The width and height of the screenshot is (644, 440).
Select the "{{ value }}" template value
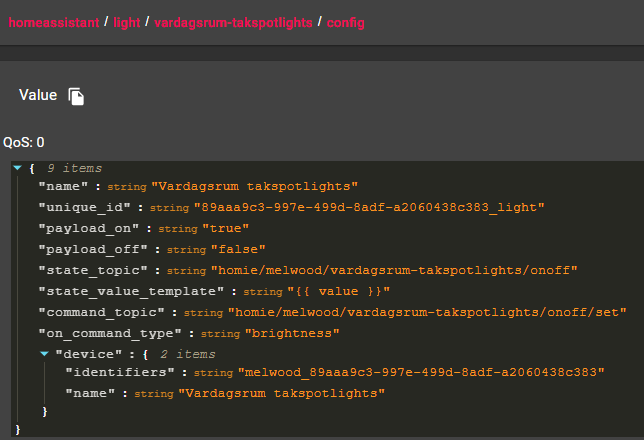click(338, 291)
